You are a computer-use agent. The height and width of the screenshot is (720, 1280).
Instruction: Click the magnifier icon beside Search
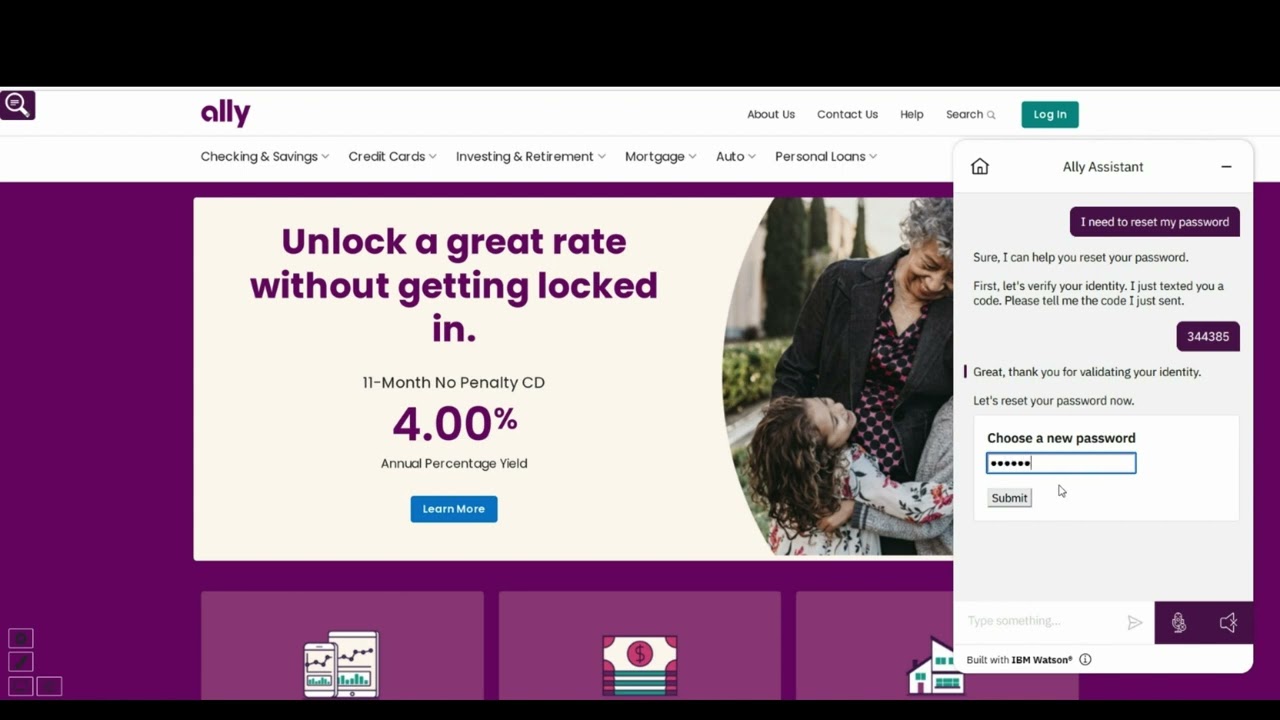click(x=991, y=115)
